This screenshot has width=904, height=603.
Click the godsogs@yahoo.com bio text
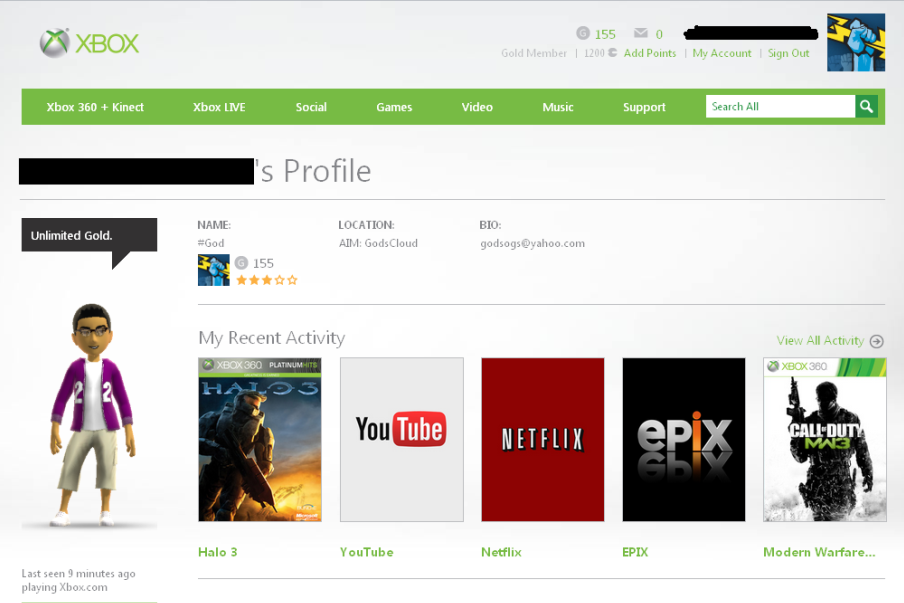(x=533, y=243)
